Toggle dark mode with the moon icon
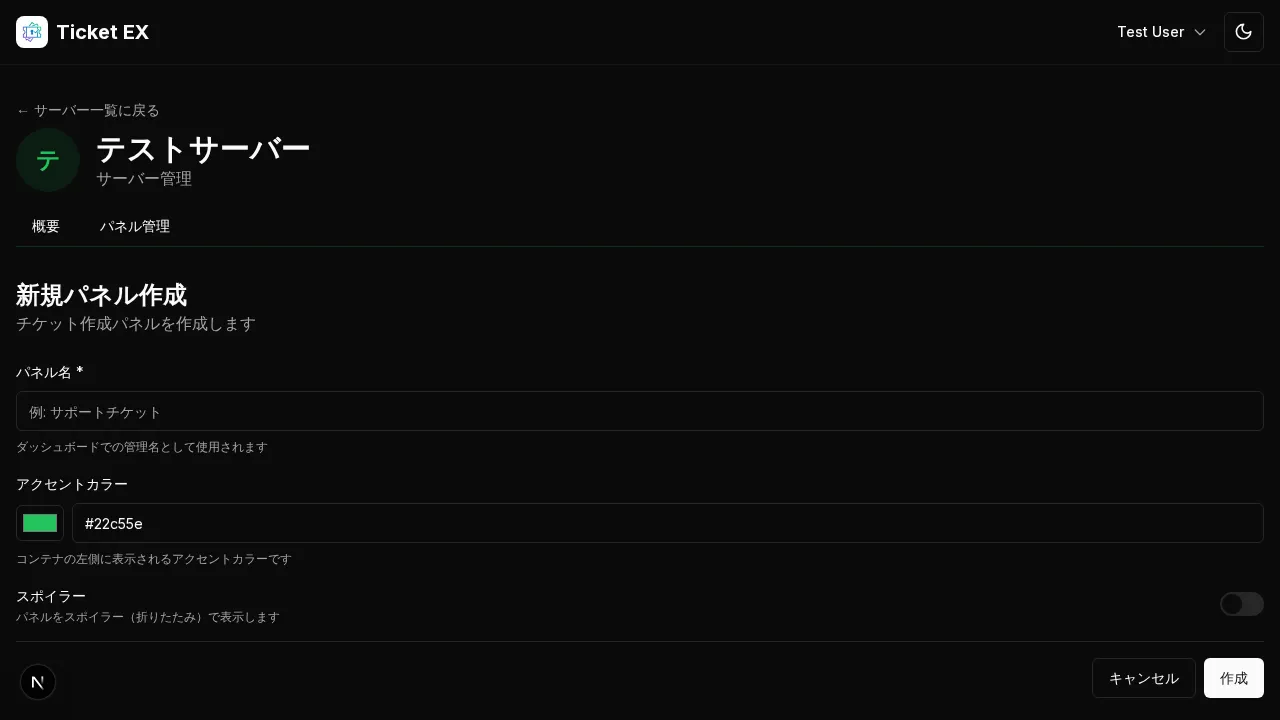 tap(1244, 32)
